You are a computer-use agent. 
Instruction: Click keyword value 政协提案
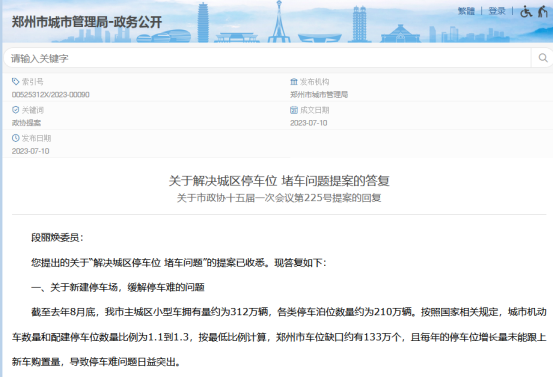coord(26,123)
